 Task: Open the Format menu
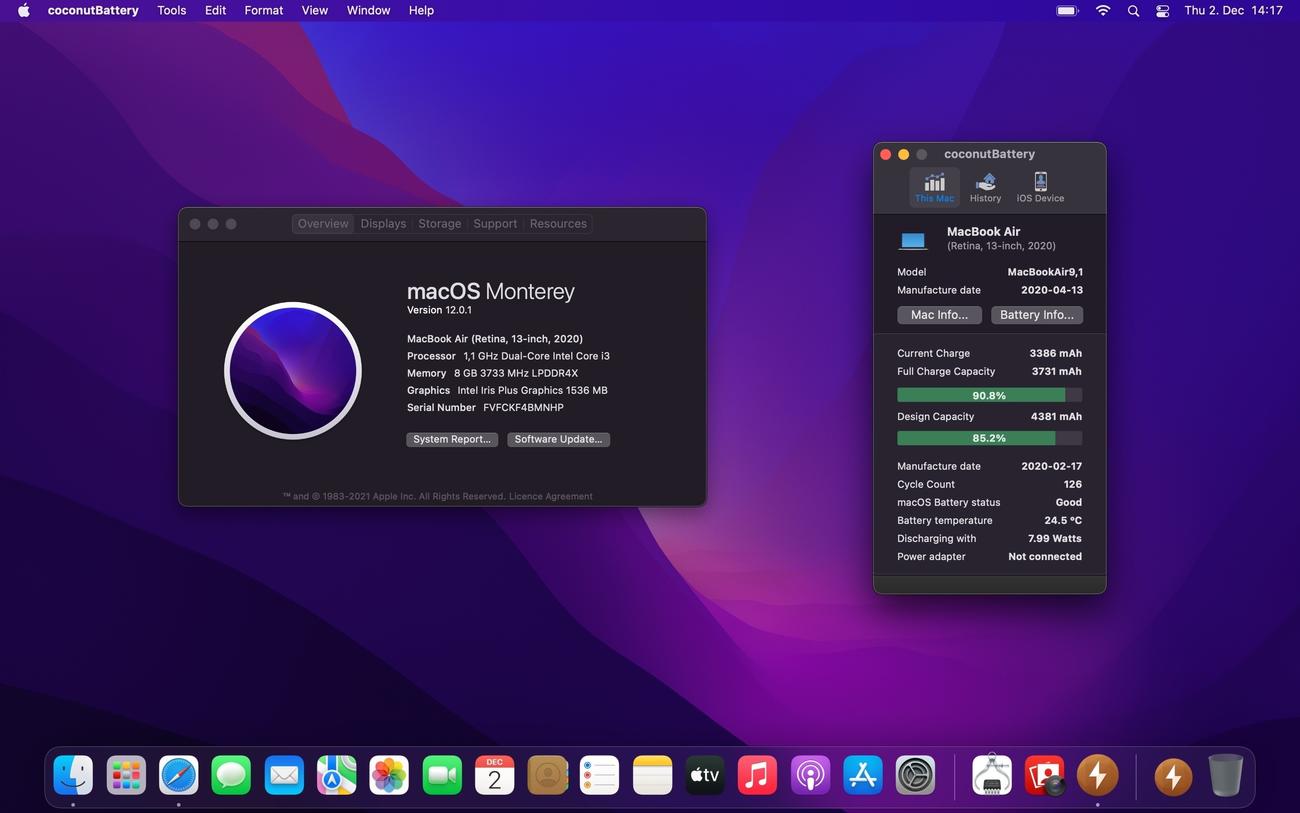(264, 10)
